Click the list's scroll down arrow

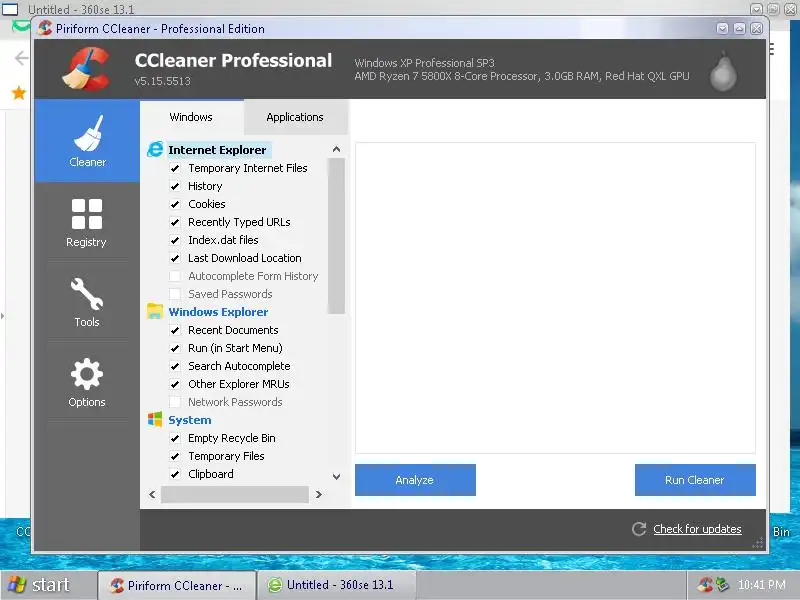(x=336, y=477)
